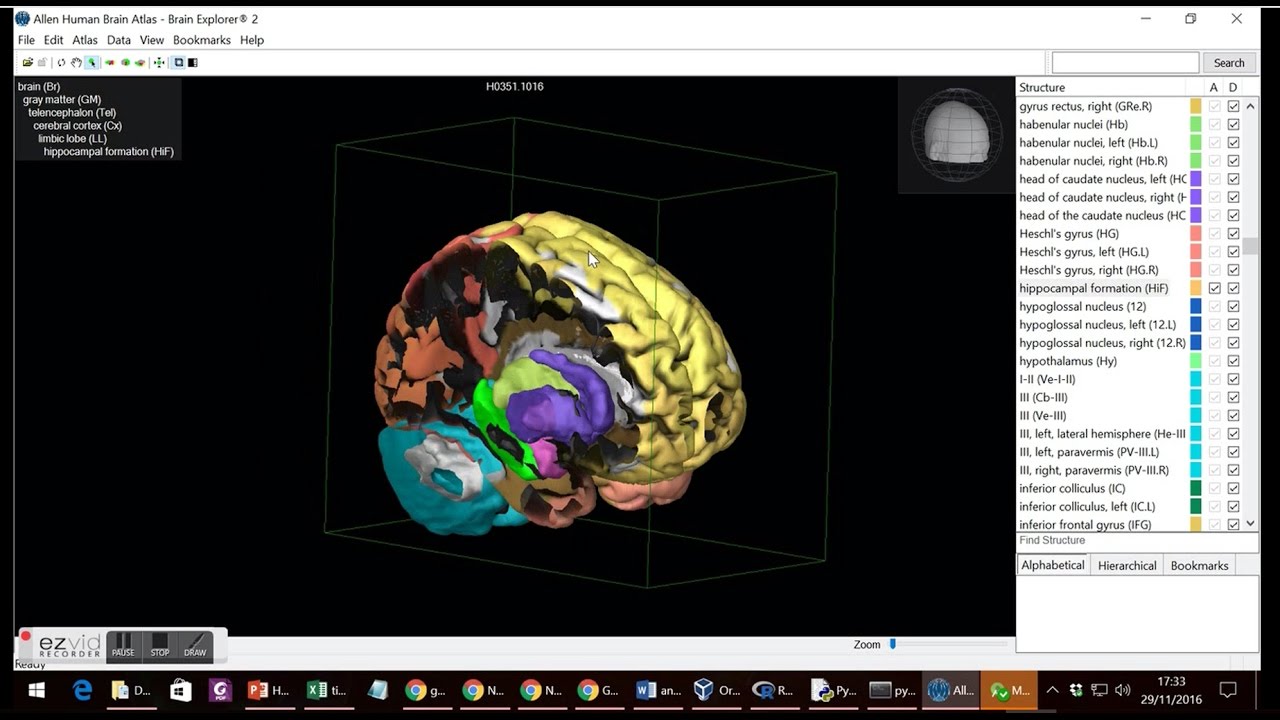Screen dimensions: 1280x720
Task: Open Word from the taskbar
Action: tap(659, 690)
